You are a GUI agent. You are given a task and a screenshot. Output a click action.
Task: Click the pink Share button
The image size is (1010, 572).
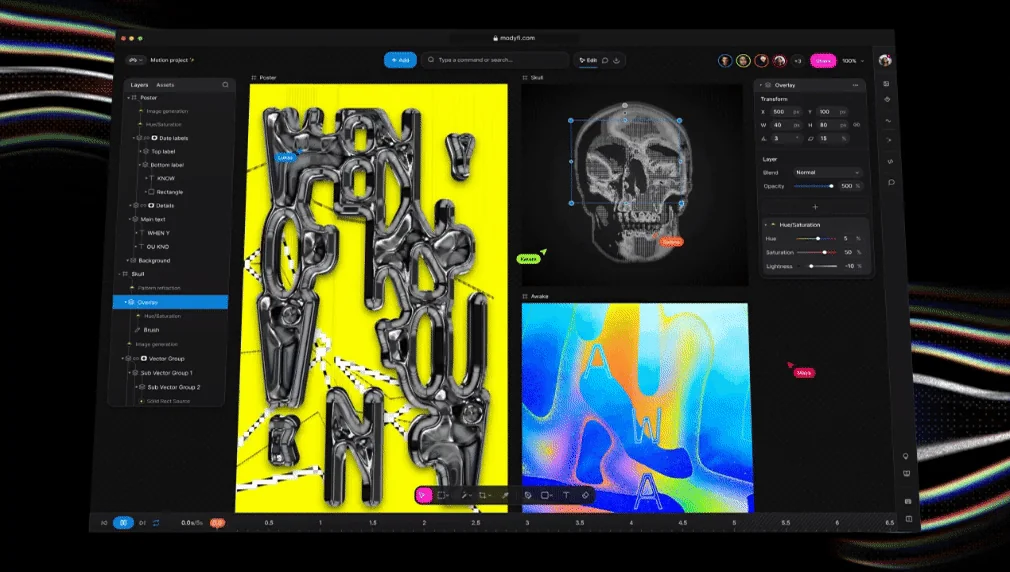[822, 61]
